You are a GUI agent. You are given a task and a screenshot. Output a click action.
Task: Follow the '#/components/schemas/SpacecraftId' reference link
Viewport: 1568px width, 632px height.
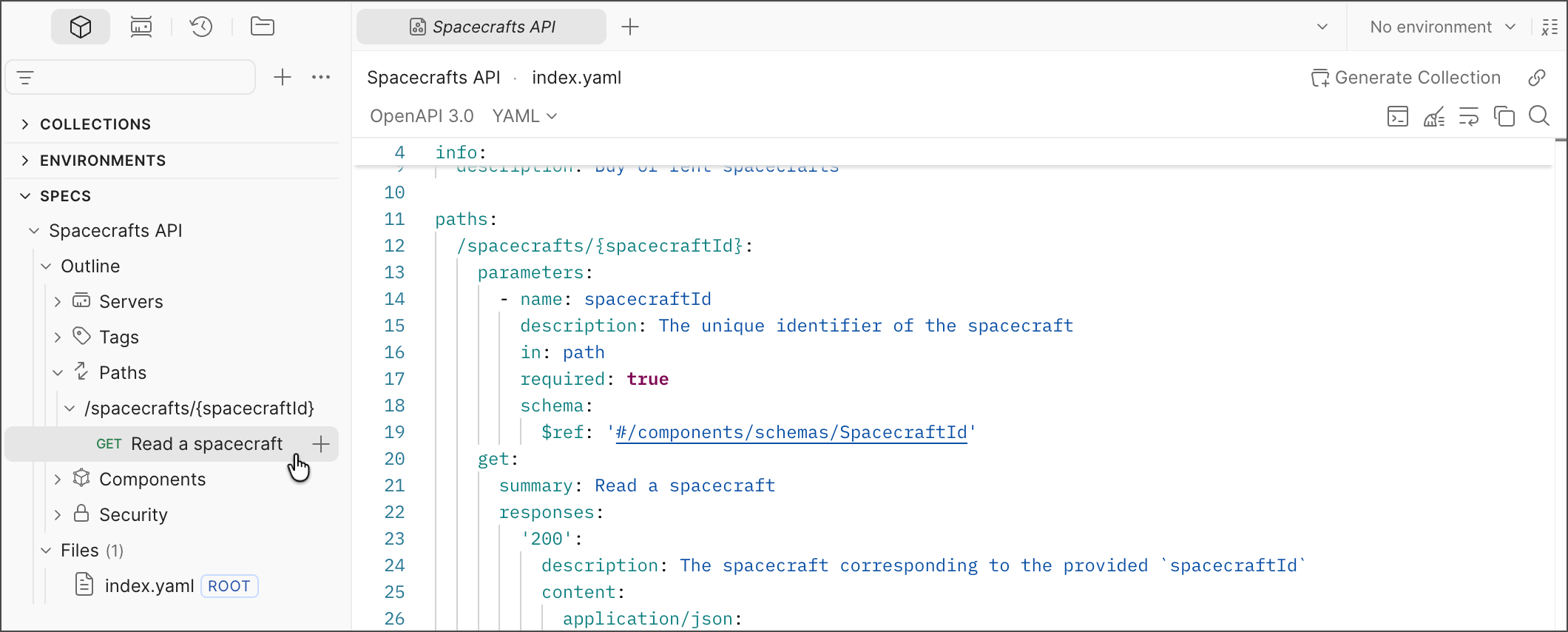click(791, 432)
